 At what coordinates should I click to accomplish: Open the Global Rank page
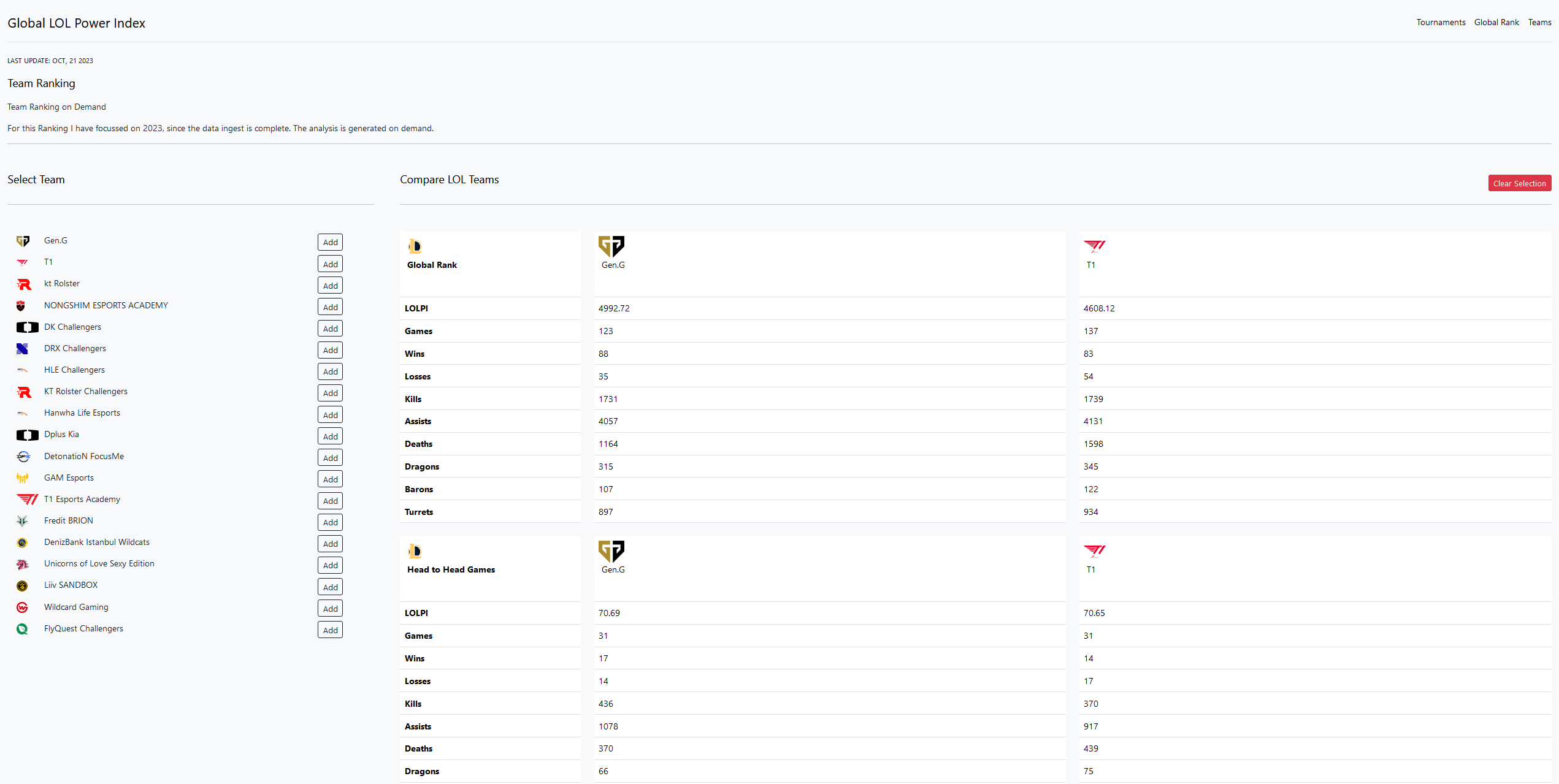(1496, 23)
